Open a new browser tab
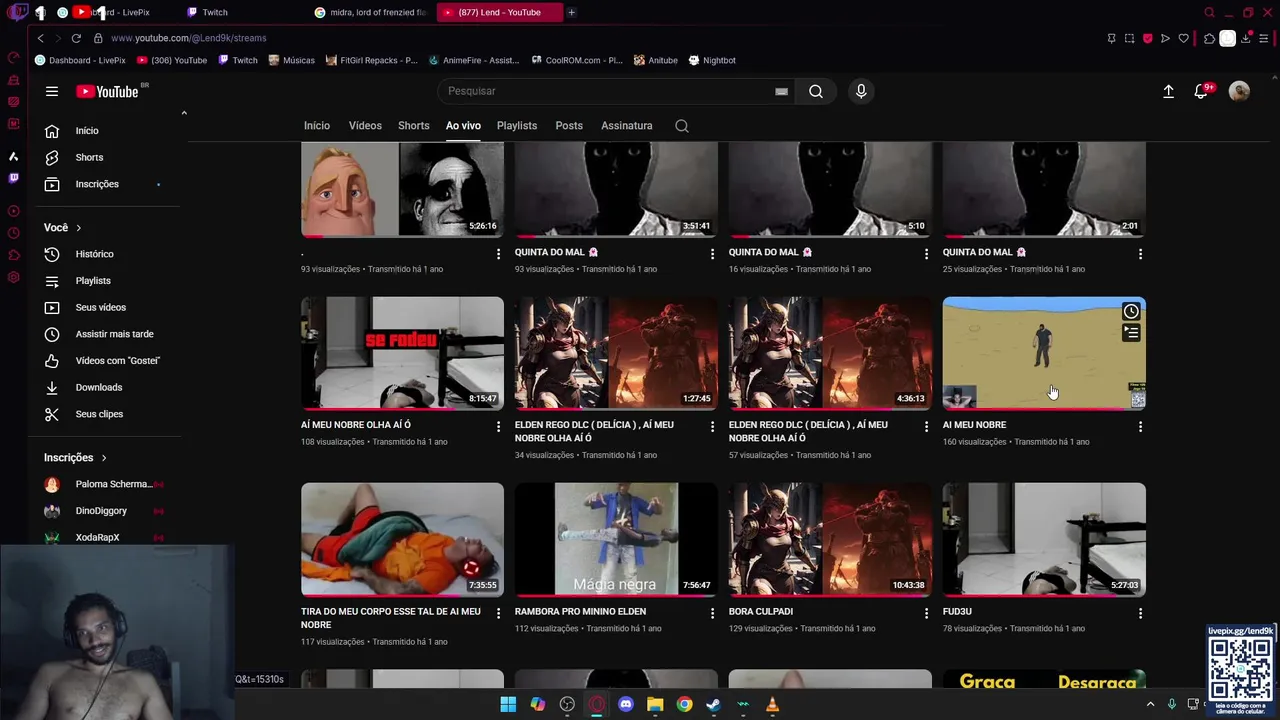Screen dimensions: 1280x720 571,12
